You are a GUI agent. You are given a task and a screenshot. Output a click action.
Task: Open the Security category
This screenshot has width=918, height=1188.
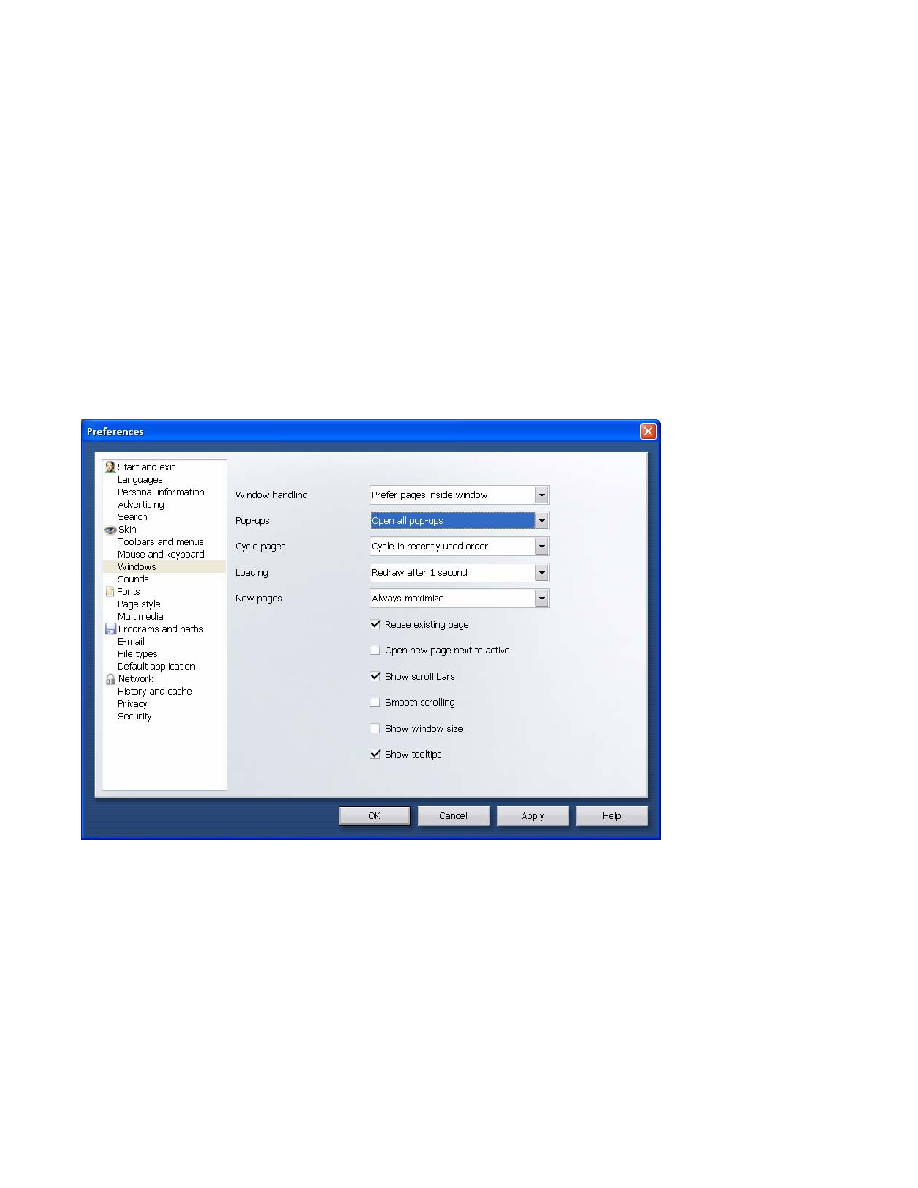tap(134, 716)
